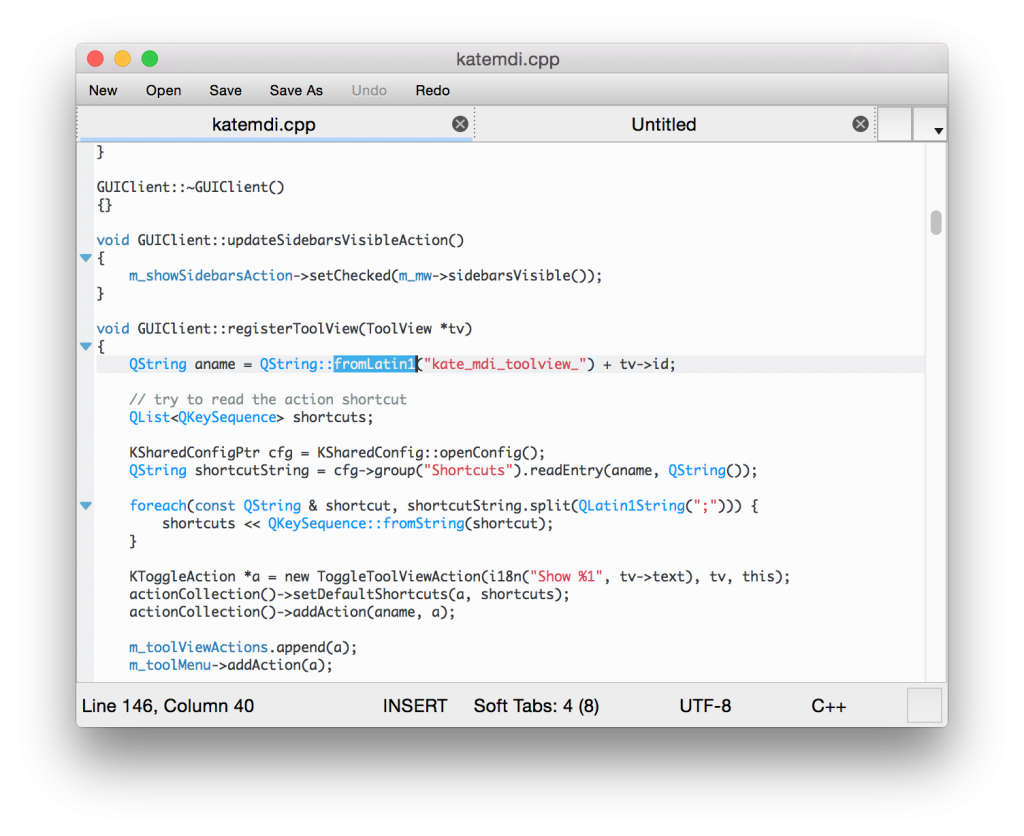Collapse the registerToolView function fold marker
The height and width of the screenshot is (836, 1024).
[x=86, y=346]
